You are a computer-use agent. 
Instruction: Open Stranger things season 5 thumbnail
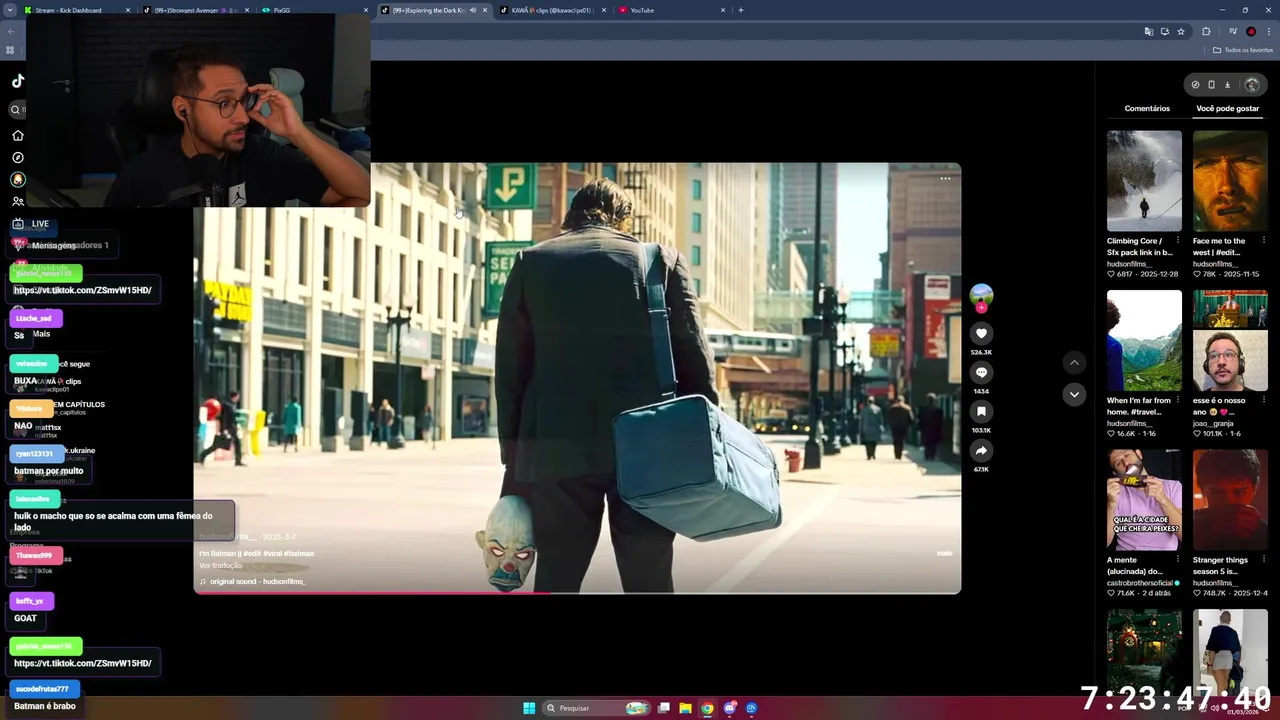coord(1230,501)
